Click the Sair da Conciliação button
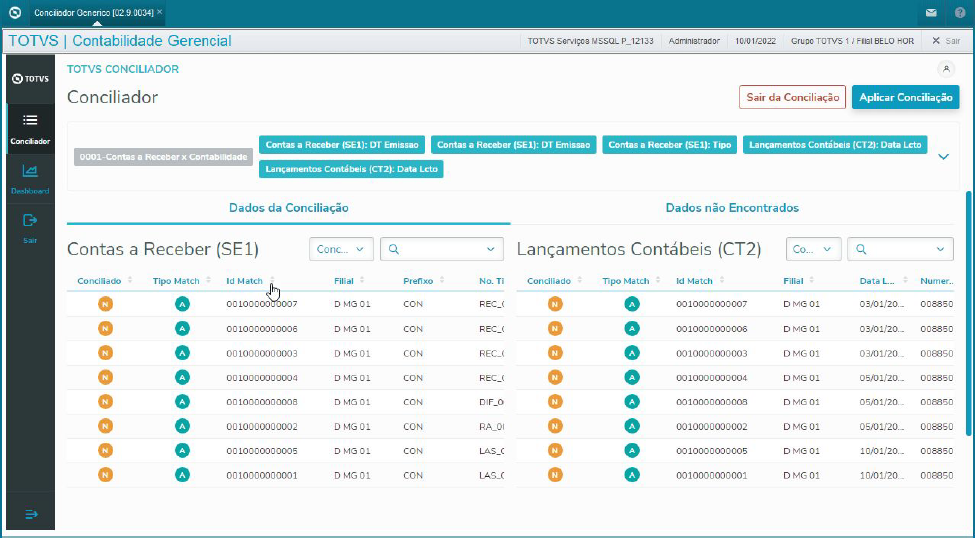Screen dimensions: 975x539 coord(792,97)
